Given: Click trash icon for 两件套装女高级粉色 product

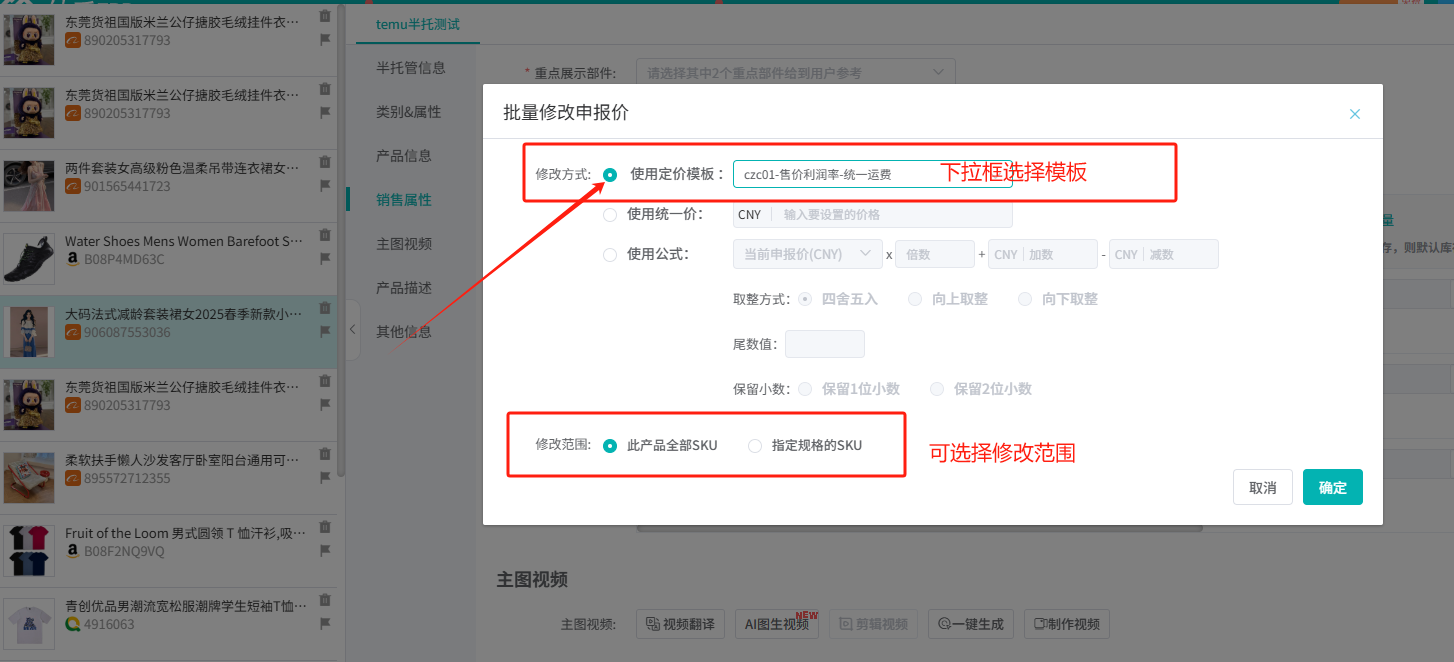Looking at the screenshot, I should tap(324, 161).
